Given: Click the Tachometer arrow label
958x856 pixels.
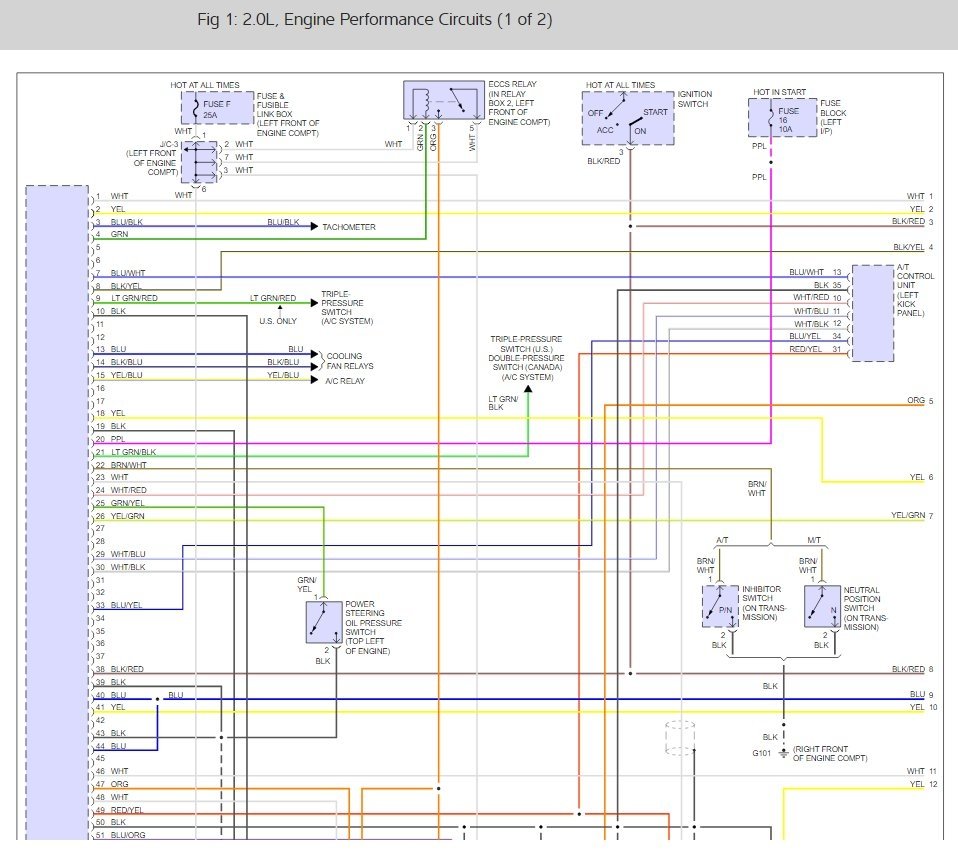Looking at the screenshot, I should pos(348,228).
